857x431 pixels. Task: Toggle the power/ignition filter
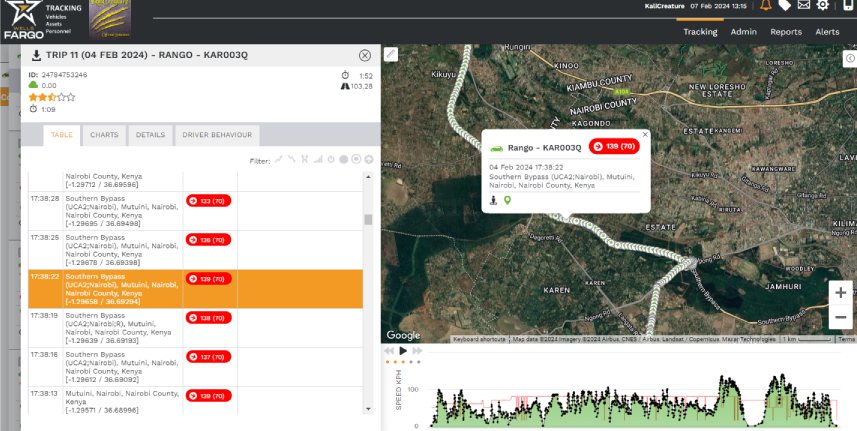(331, 159)
